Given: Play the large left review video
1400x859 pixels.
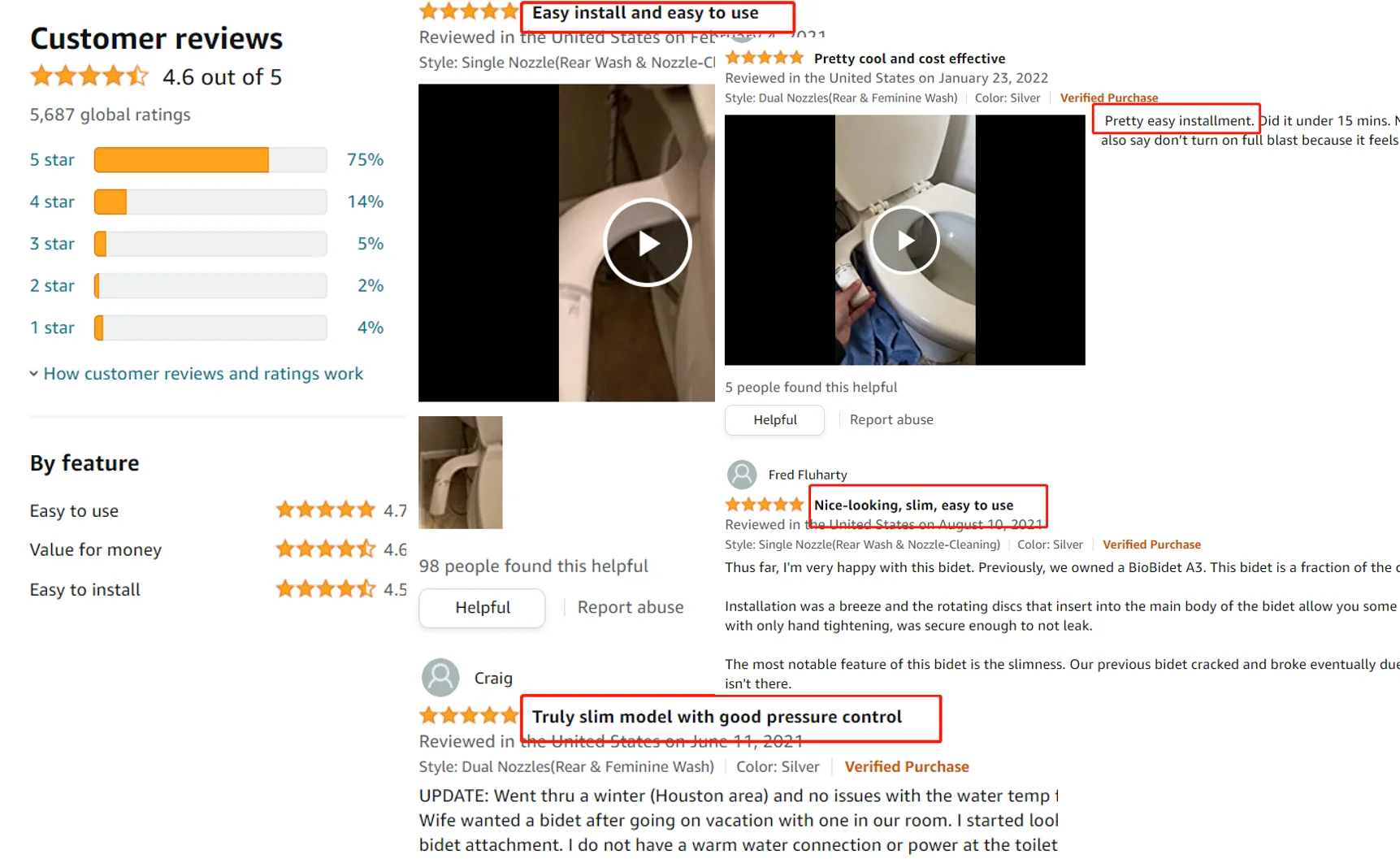Looking at the screenshot, I should [x=647, y=243].
